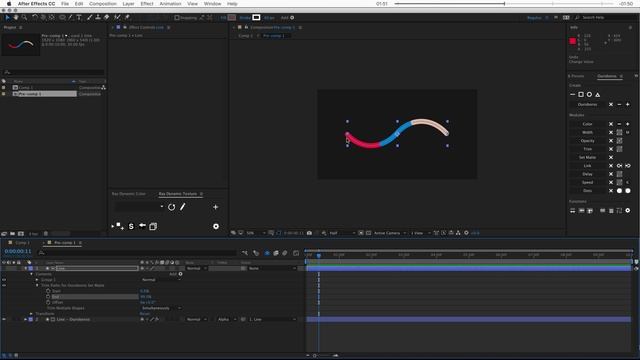
Task: Select the Eraser tool
Action: point(107,18)
